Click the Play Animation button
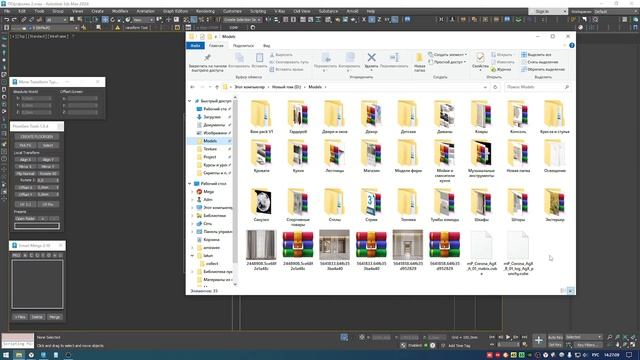Image resolution: width=640 pixels, height=360 pixels. (x=508, y=337)
